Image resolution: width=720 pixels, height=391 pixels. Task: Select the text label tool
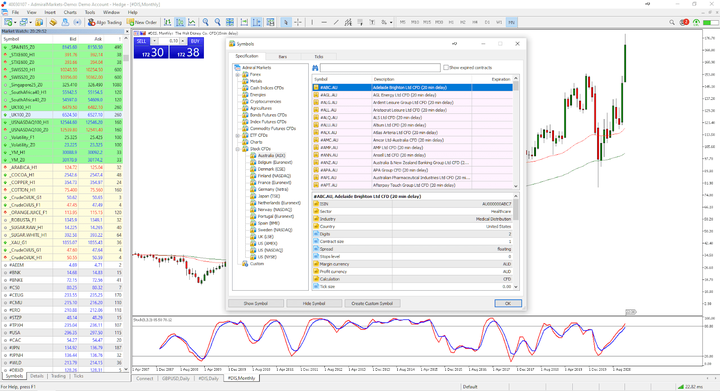tap(372, 22)
